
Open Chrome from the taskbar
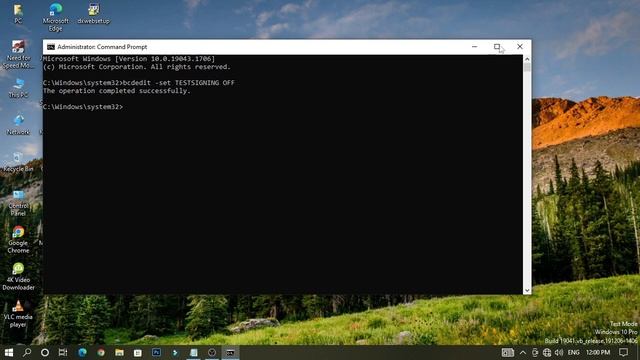[x=101, y=352]
